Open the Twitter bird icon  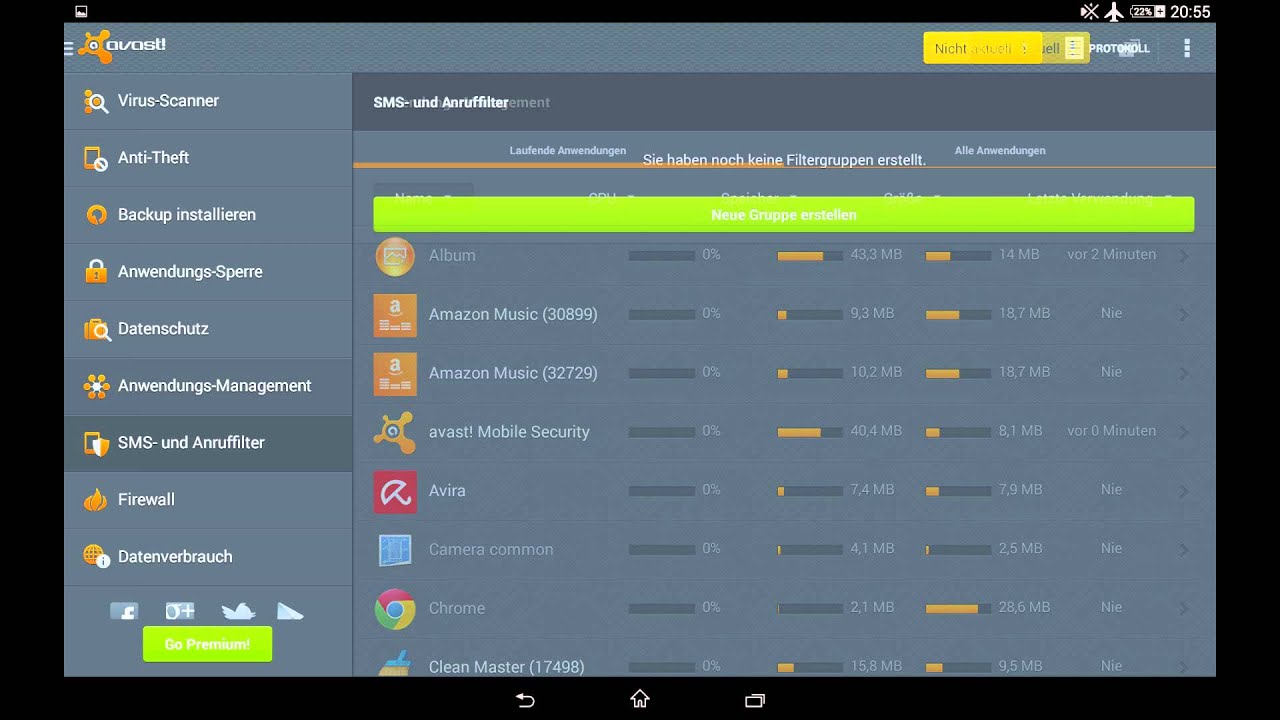(x=238, y=611)
